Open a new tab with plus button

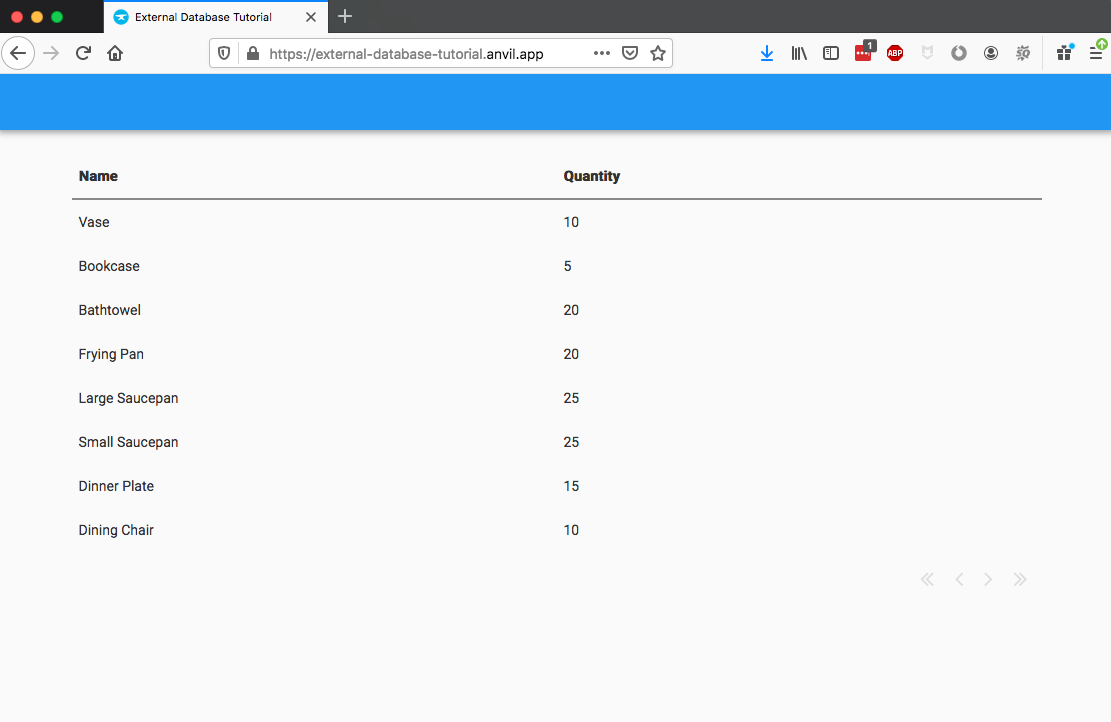(x=345, y=16)
